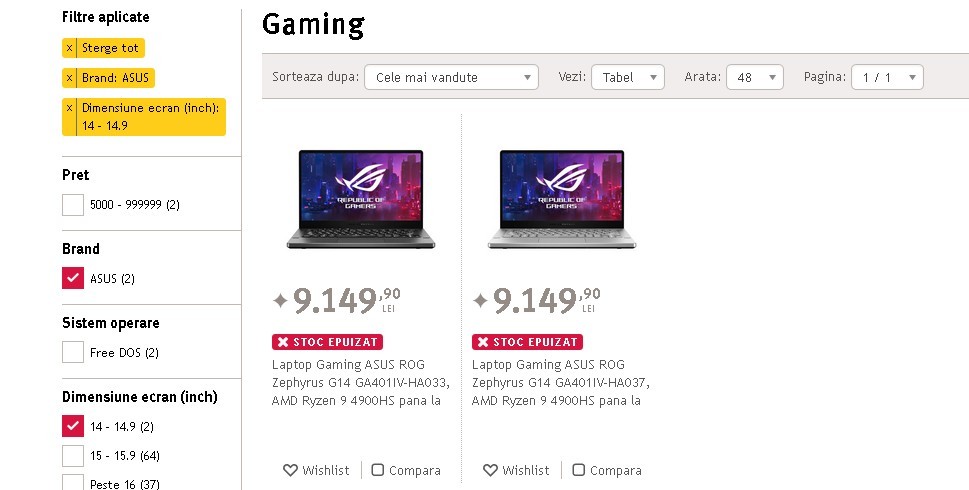Remove the Brand: ASUS filter x icon
Screen dimensions: 969x490
(69, 78)
